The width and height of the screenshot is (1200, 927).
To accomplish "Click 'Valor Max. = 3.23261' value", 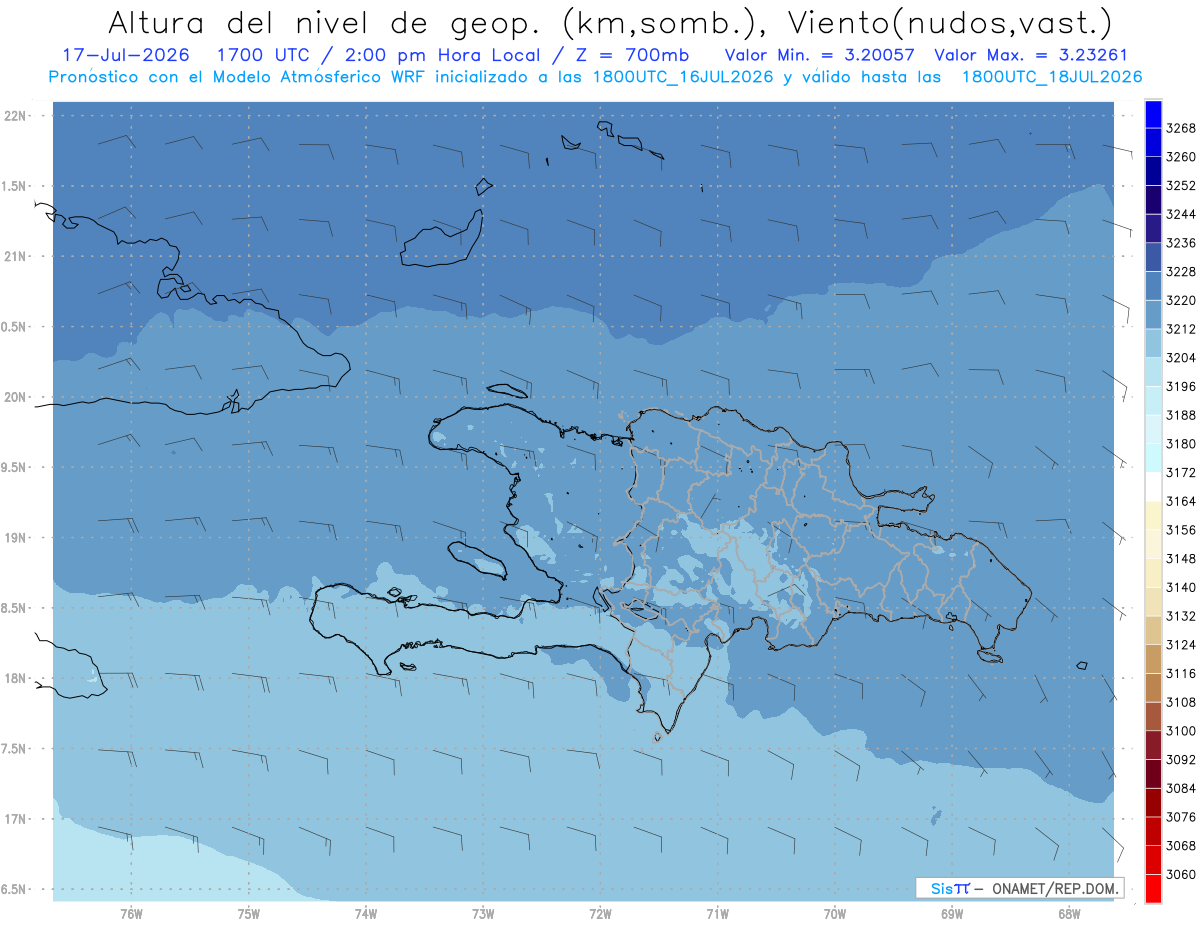I will (1033, 55).
